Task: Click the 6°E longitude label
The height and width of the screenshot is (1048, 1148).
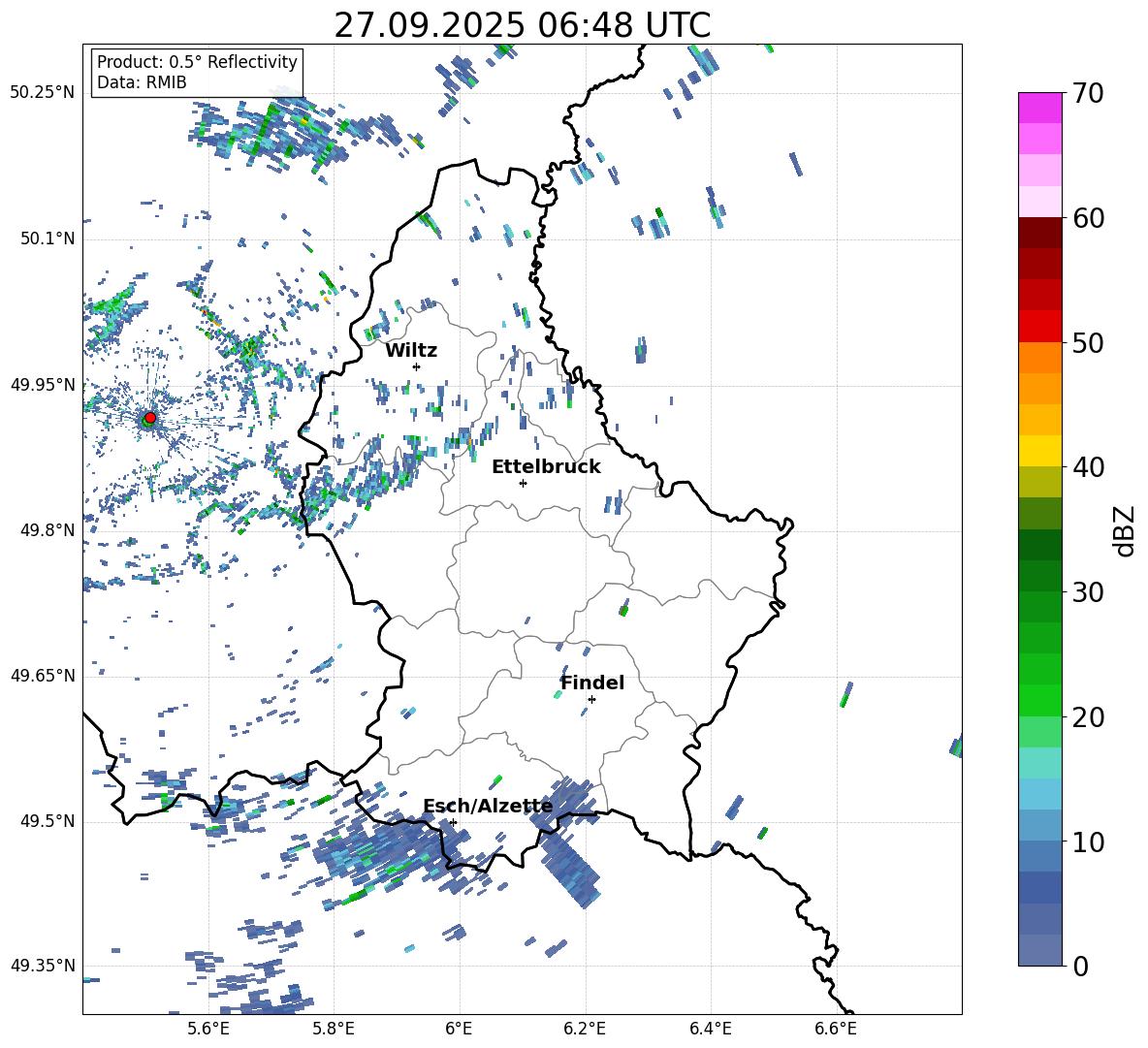Action: pos(459,1029)
